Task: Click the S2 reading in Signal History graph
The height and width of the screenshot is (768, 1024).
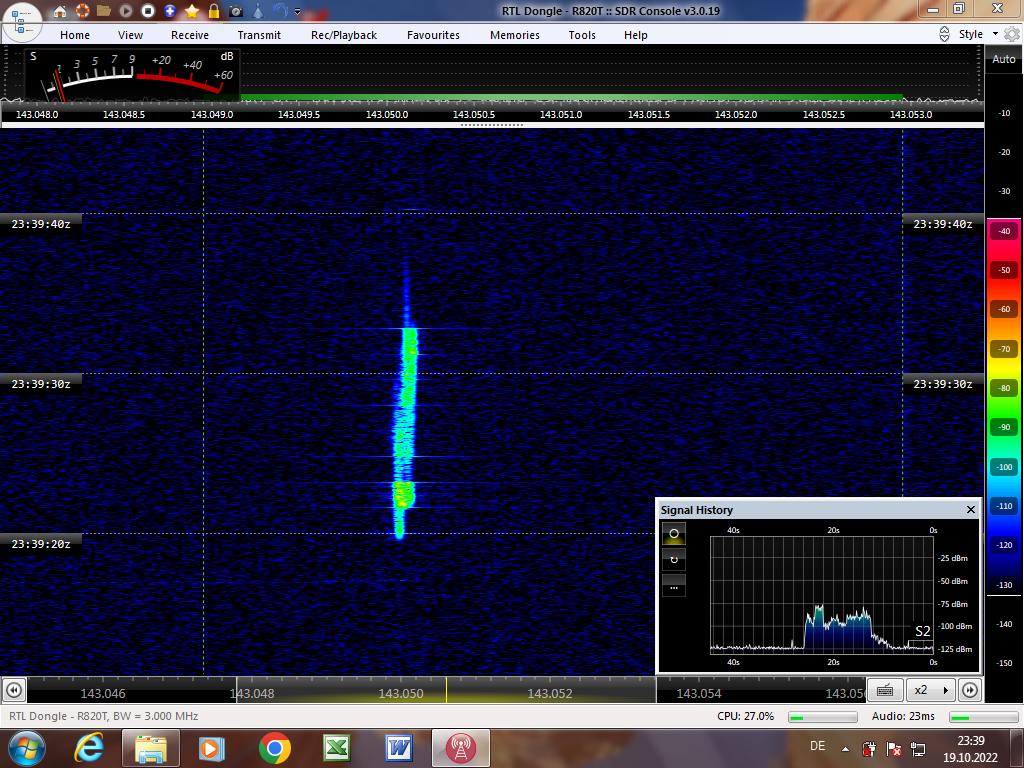Action: (x=922, y=631)
